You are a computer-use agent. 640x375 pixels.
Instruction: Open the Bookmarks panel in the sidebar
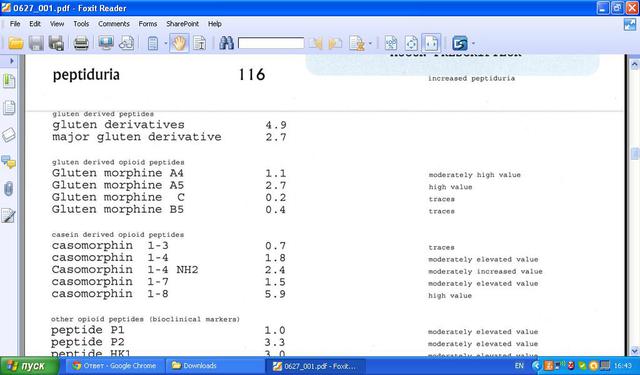tap(9, 81)
